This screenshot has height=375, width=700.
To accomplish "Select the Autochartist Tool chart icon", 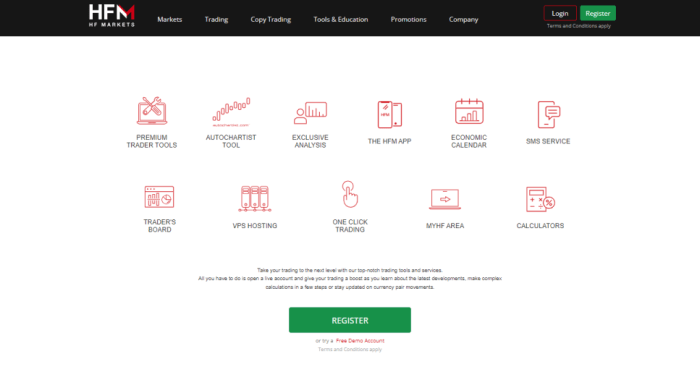I will pos(231,112).
